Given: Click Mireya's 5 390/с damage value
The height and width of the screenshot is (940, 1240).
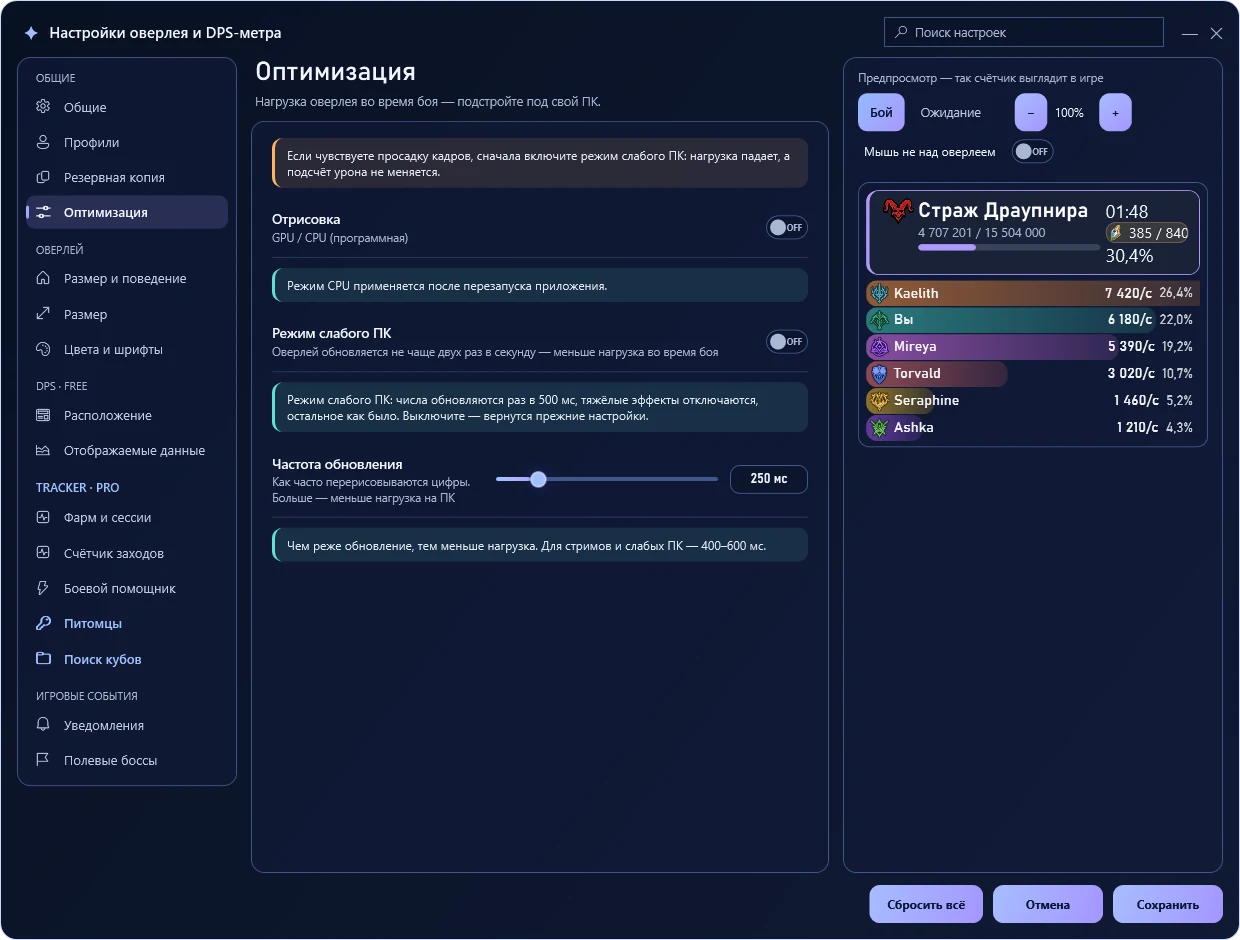Looking at the screenshot, I should point(1131,347).
